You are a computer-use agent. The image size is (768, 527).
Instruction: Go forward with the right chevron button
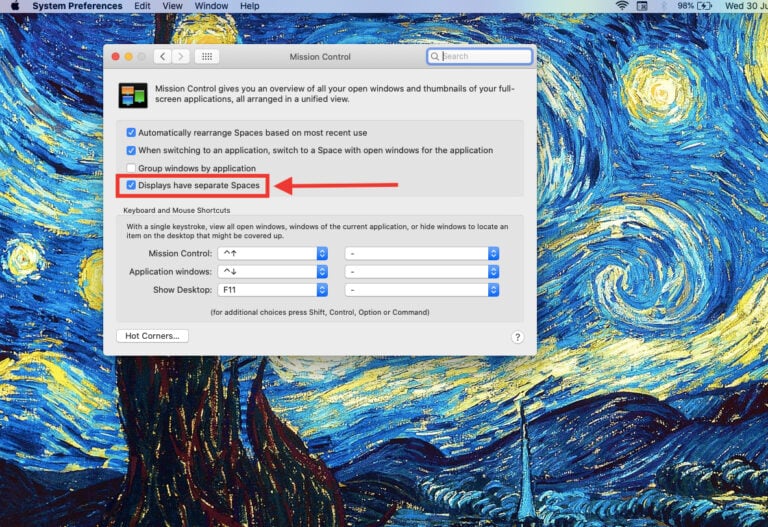tap(181, 56)
